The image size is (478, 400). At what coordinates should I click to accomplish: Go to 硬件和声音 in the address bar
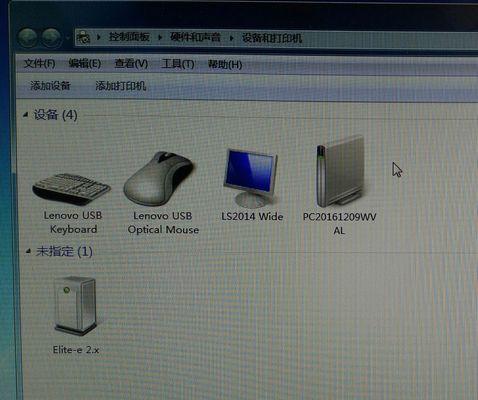pyautogui.click(x=195, y=37)
